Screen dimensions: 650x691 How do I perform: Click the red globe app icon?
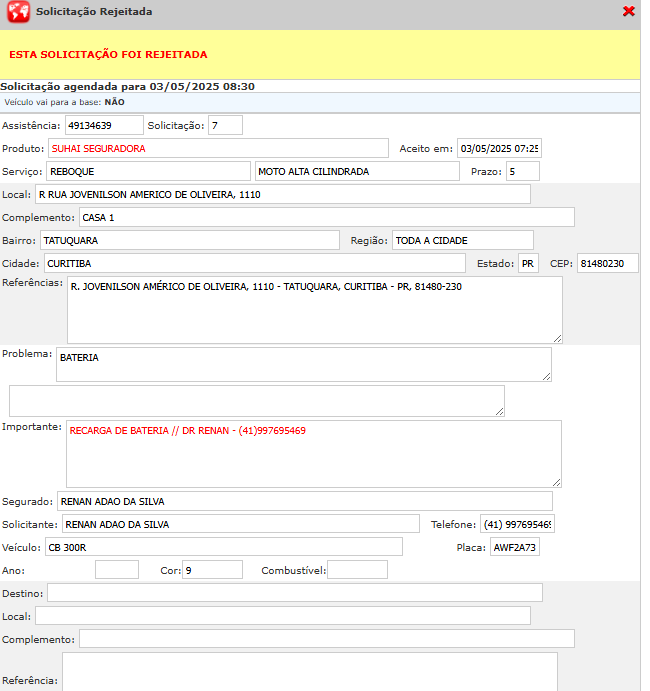[18, 12]
